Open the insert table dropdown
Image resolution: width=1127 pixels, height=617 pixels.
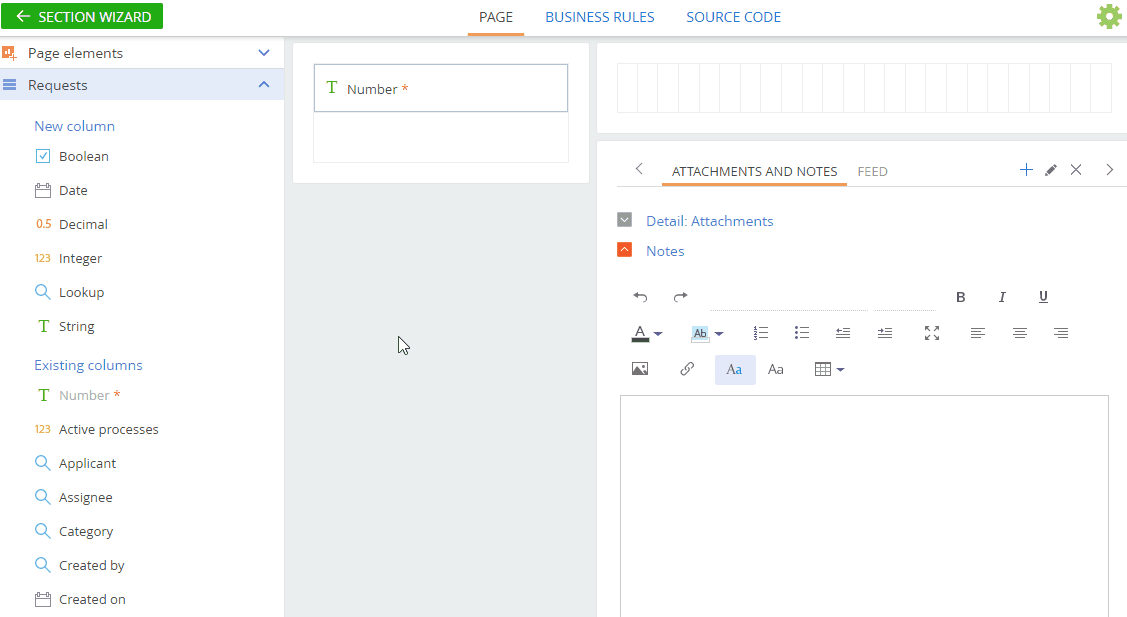(x=829, y=370)
